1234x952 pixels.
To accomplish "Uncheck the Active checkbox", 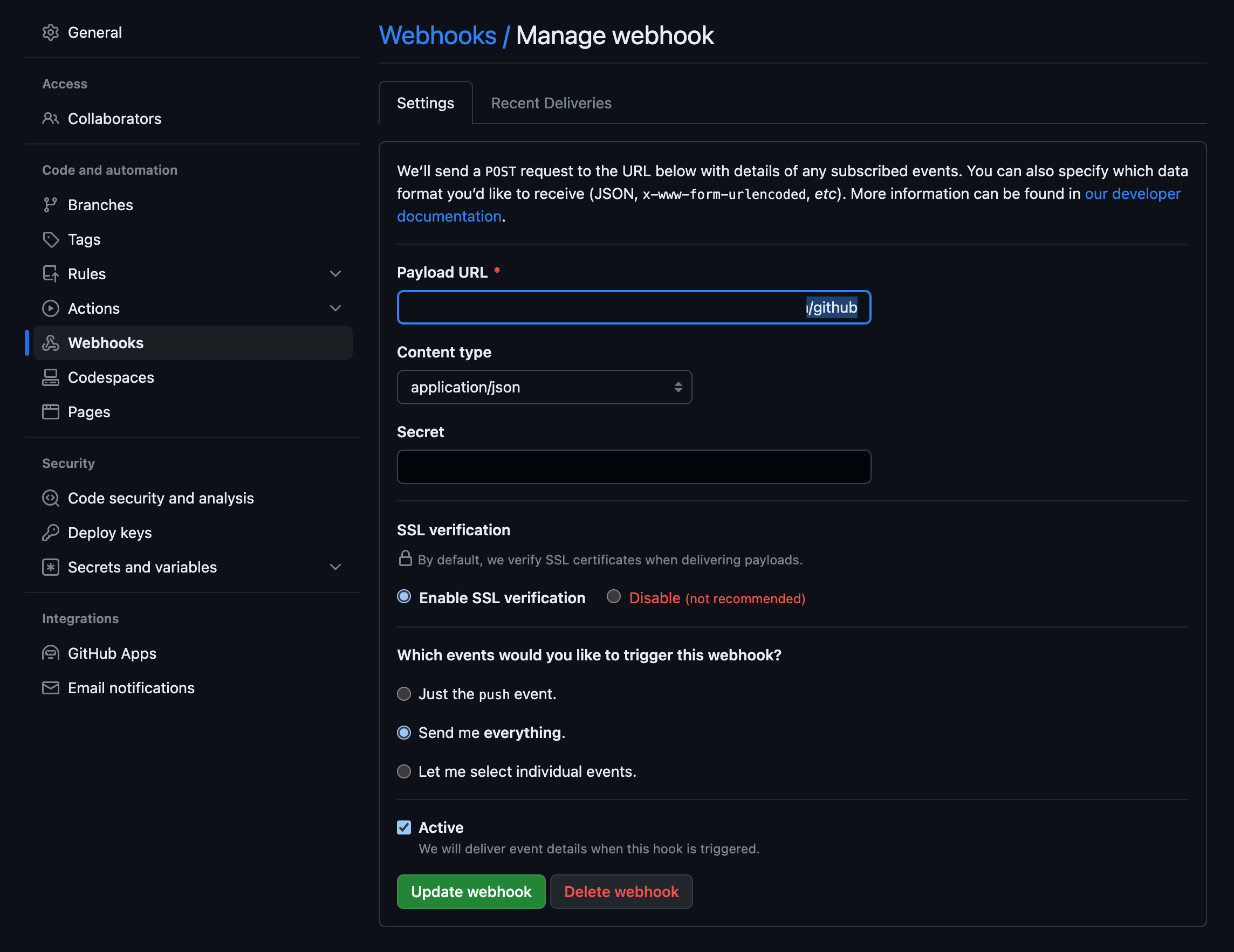I will tap(403, 827).
